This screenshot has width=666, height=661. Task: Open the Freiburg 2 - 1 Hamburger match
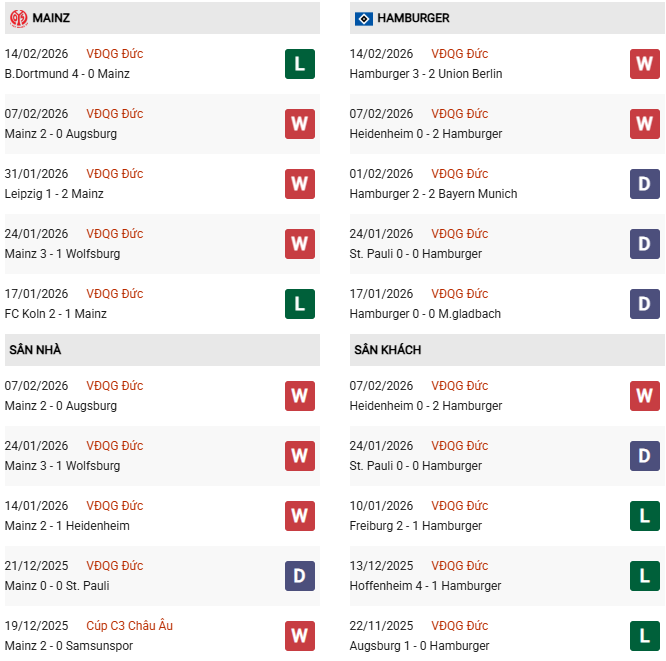[415, 526]
